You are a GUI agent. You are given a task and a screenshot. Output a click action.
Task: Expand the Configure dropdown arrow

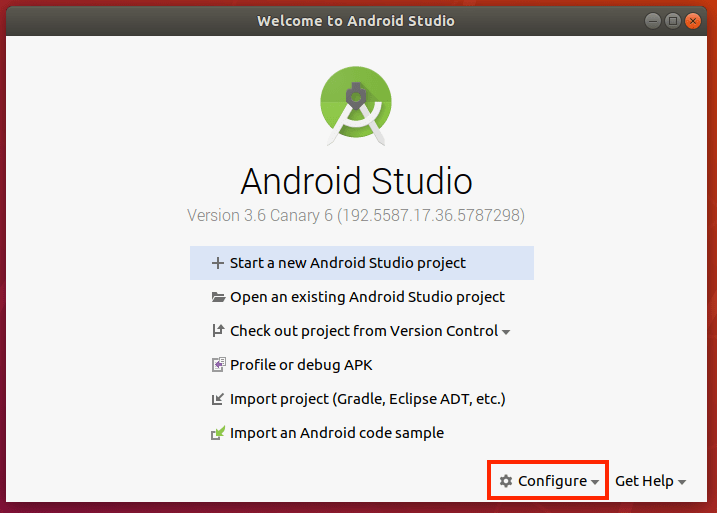(595, 482)
